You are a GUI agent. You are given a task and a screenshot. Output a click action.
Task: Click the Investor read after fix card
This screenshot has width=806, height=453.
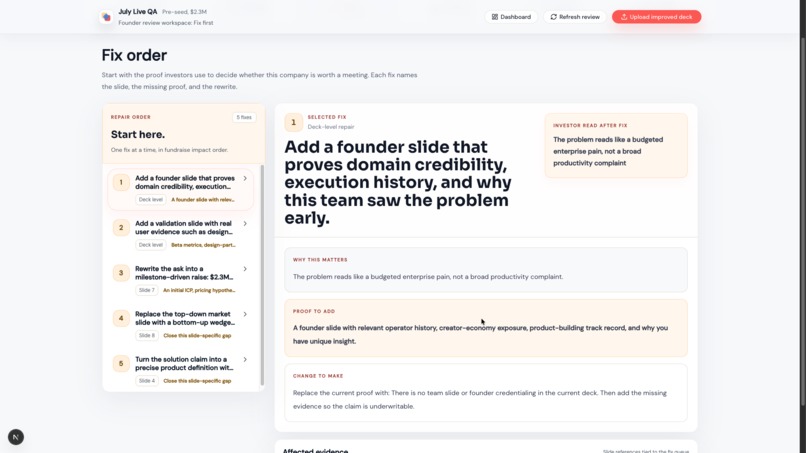click(616, 146)
